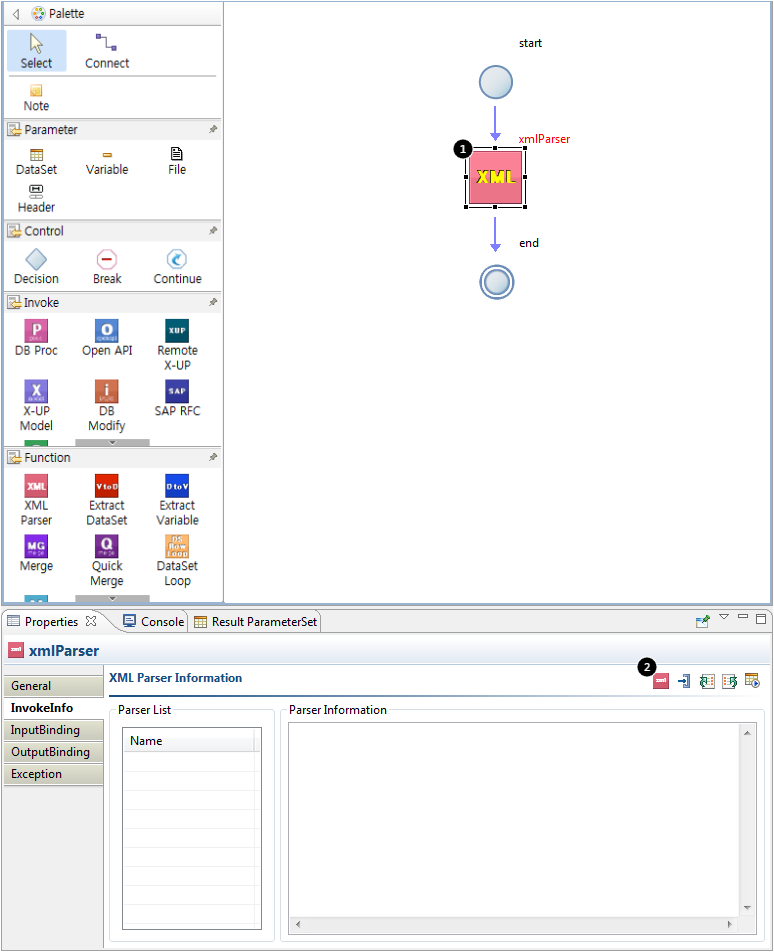Hide the Palette with the left arrow
Image resolution: width=774 pixels, height=952 pixels.
coord(16,13)
